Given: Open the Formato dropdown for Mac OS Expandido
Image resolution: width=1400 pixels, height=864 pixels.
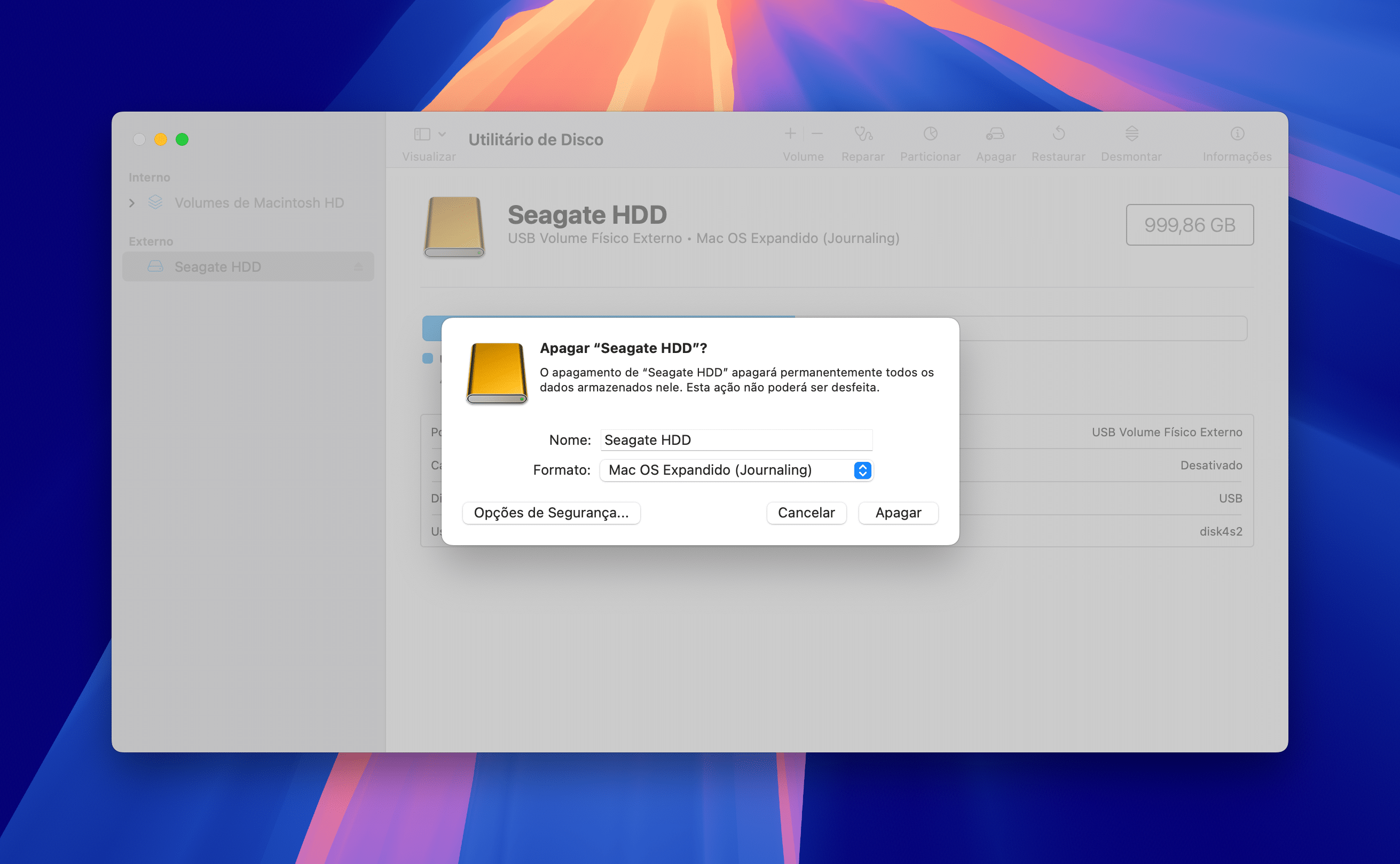Looking at the screenshot, I should tap(736, 470).
